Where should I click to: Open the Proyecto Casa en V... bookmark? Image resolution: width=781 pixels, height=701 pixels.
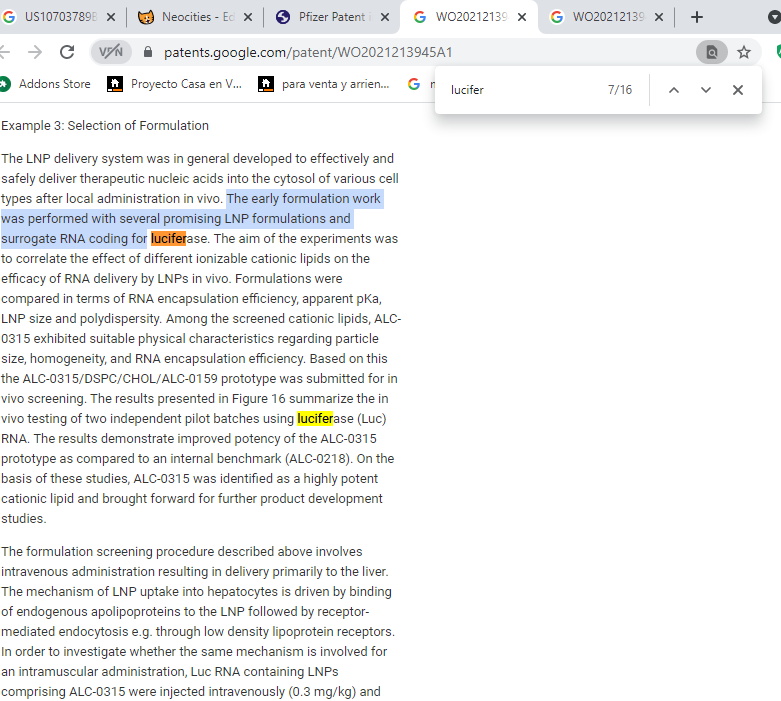tap(175, 84)
